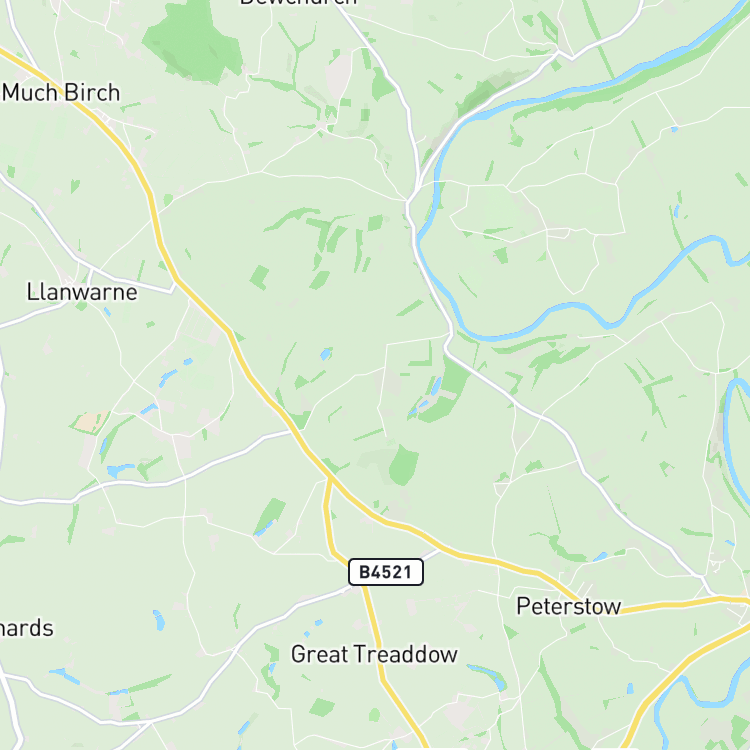Select the Peterstow town label
750x750 pixels.
coord(569,606)
